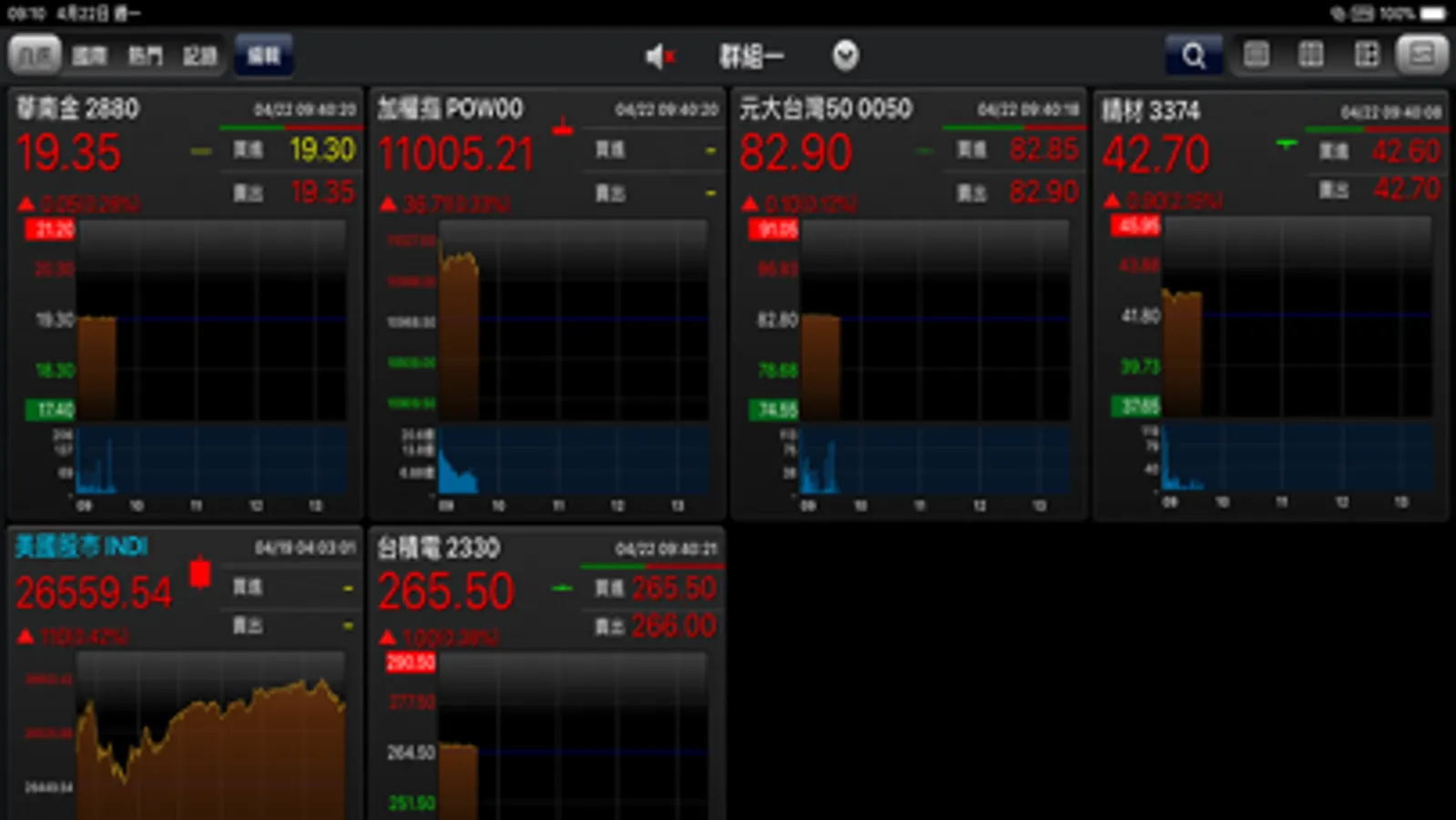
Task: Click the 11005.21 index value
Action: tap(456, 153)
